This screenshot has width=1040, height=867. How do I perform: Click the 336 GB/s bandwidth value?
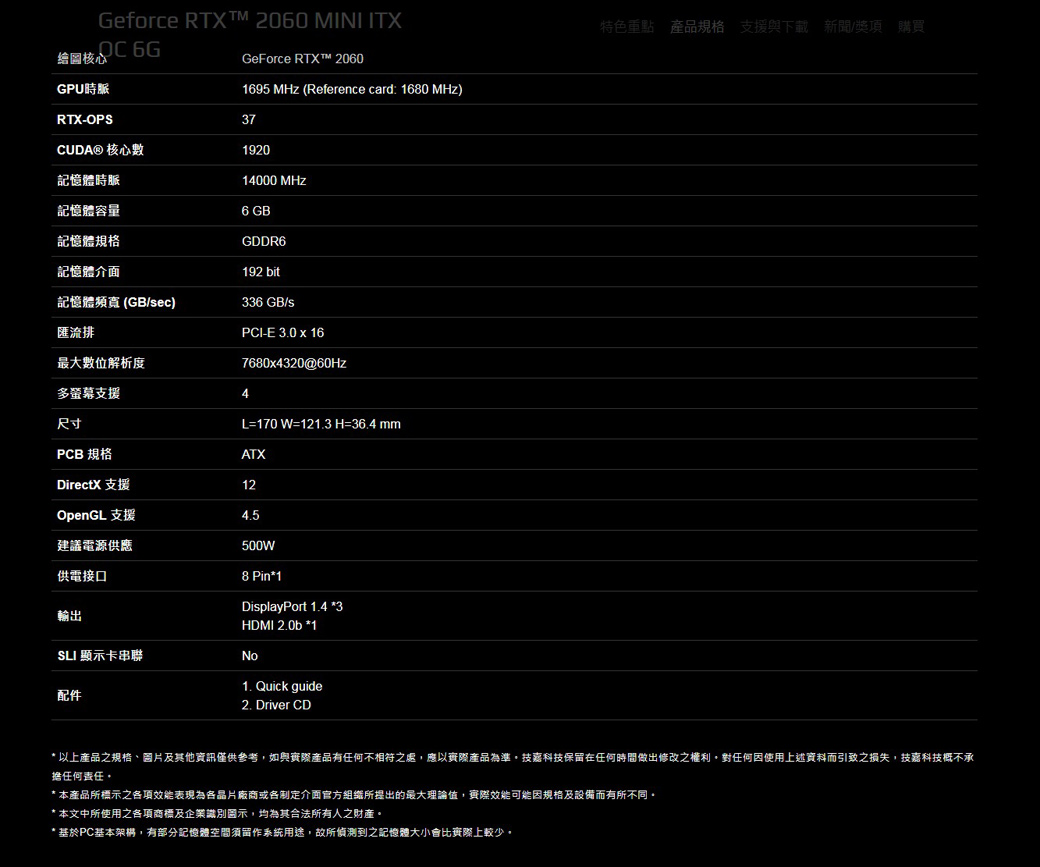[x=268, y=302]
